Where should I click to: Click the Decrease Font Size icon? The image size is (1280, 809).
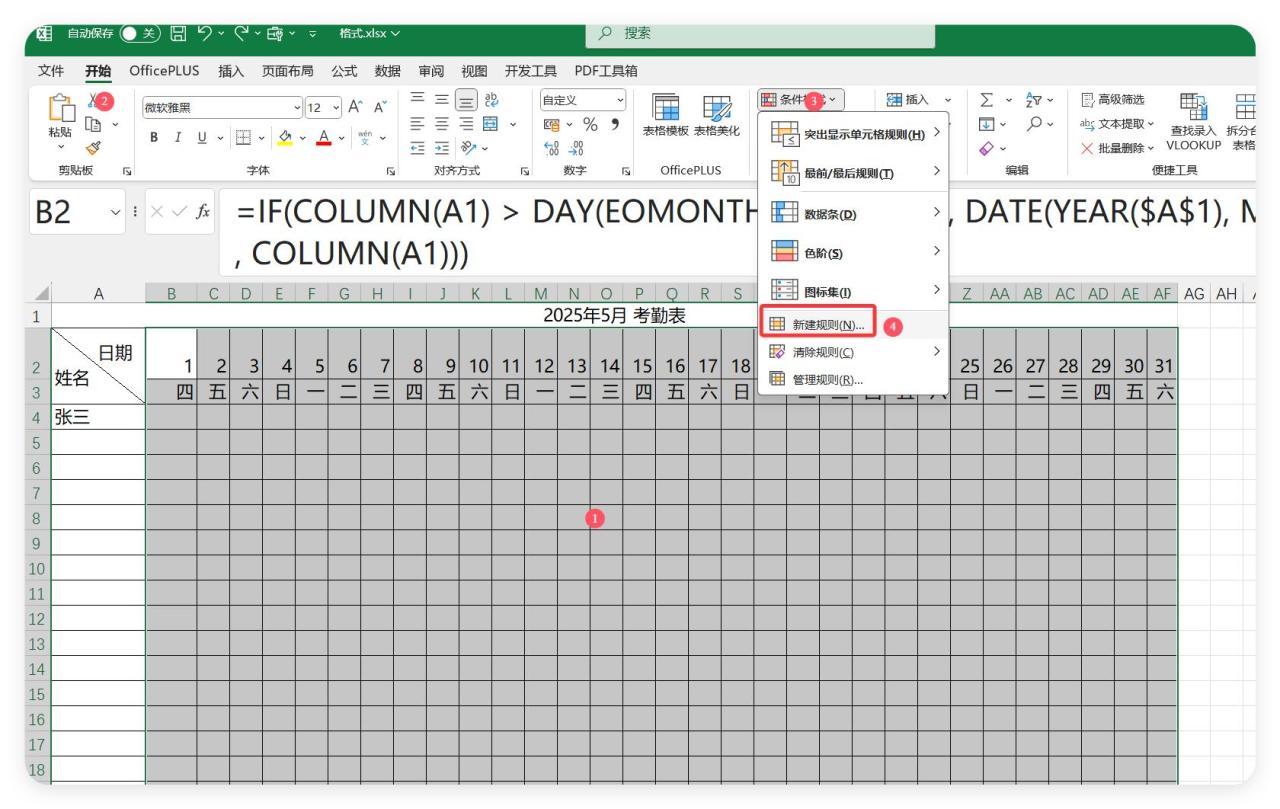[x=380, y=108]
